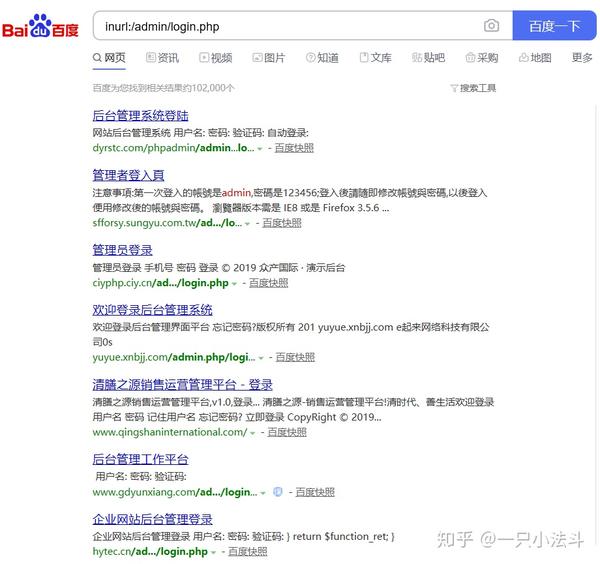
Task: Expand dropdown arrow next to hytec.cn
Action: point(214,553)
